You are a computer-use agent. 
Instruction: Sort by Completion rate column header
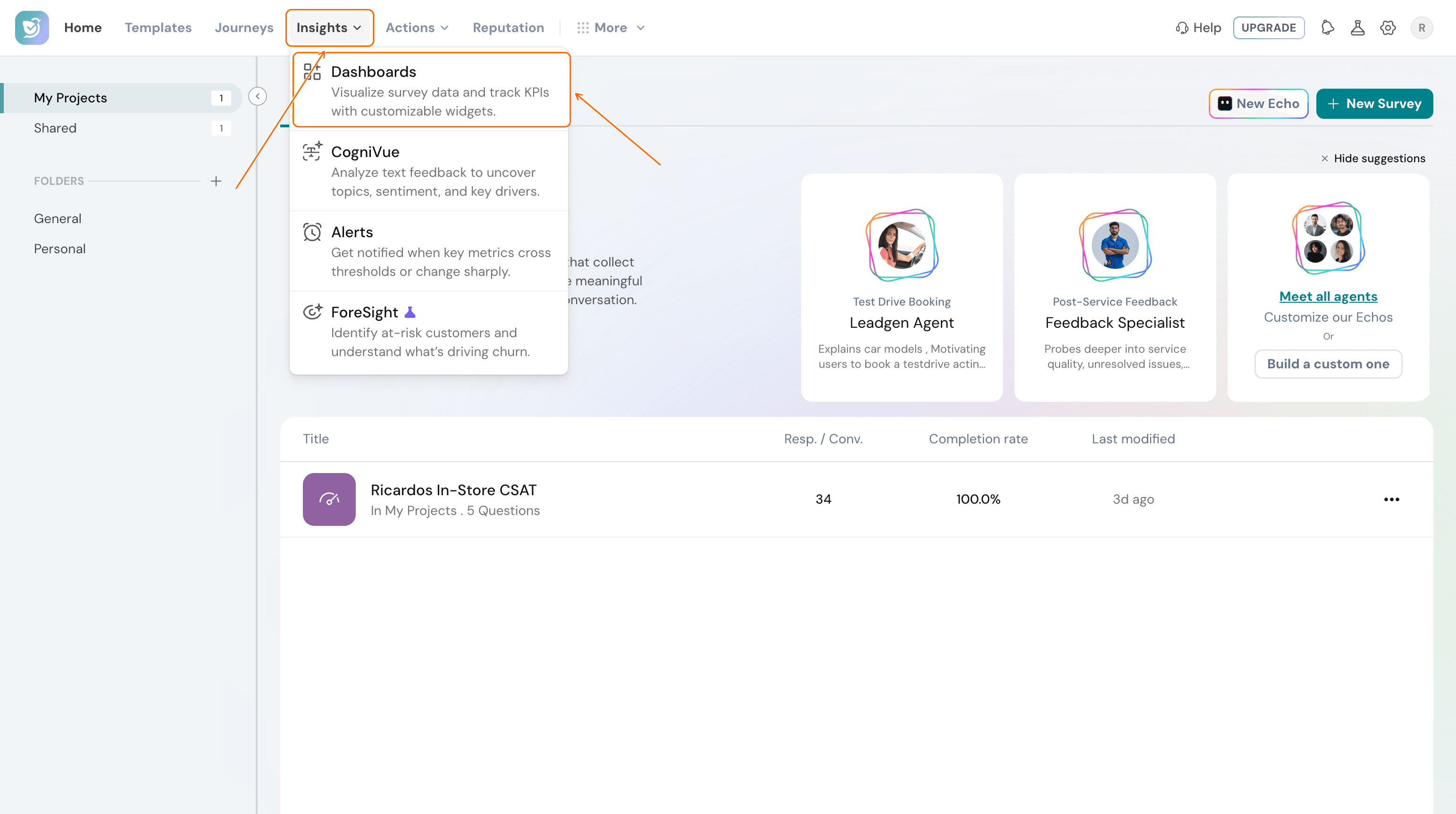(978, 439)
